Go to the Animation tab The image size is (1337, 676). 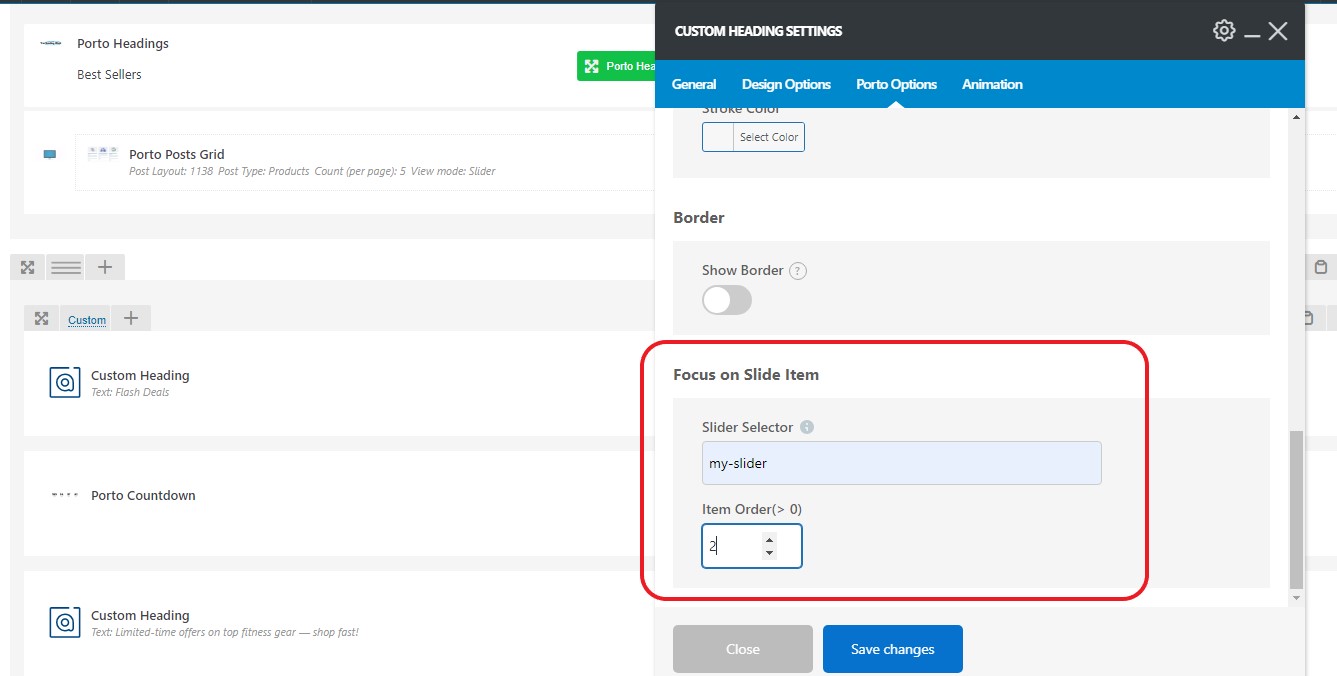coord(992,85)
